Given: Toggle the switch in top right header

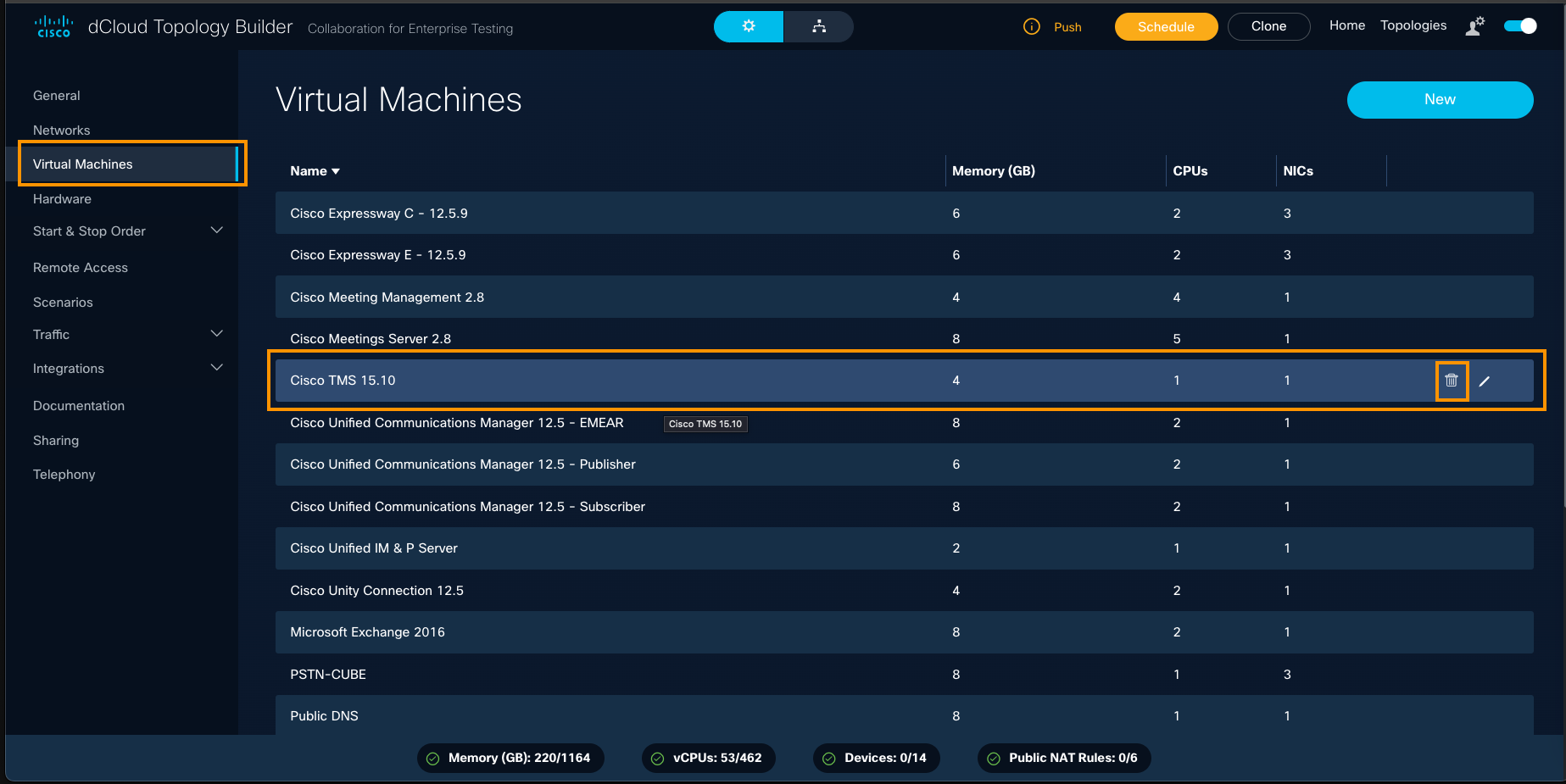Looking at the screenshot, I should pos(1520,26).
